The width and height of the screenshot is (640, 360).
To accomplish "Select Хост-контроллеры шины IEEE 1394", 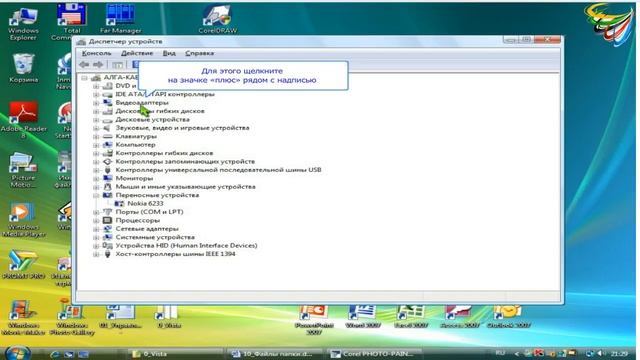I will tap(175, 254).
